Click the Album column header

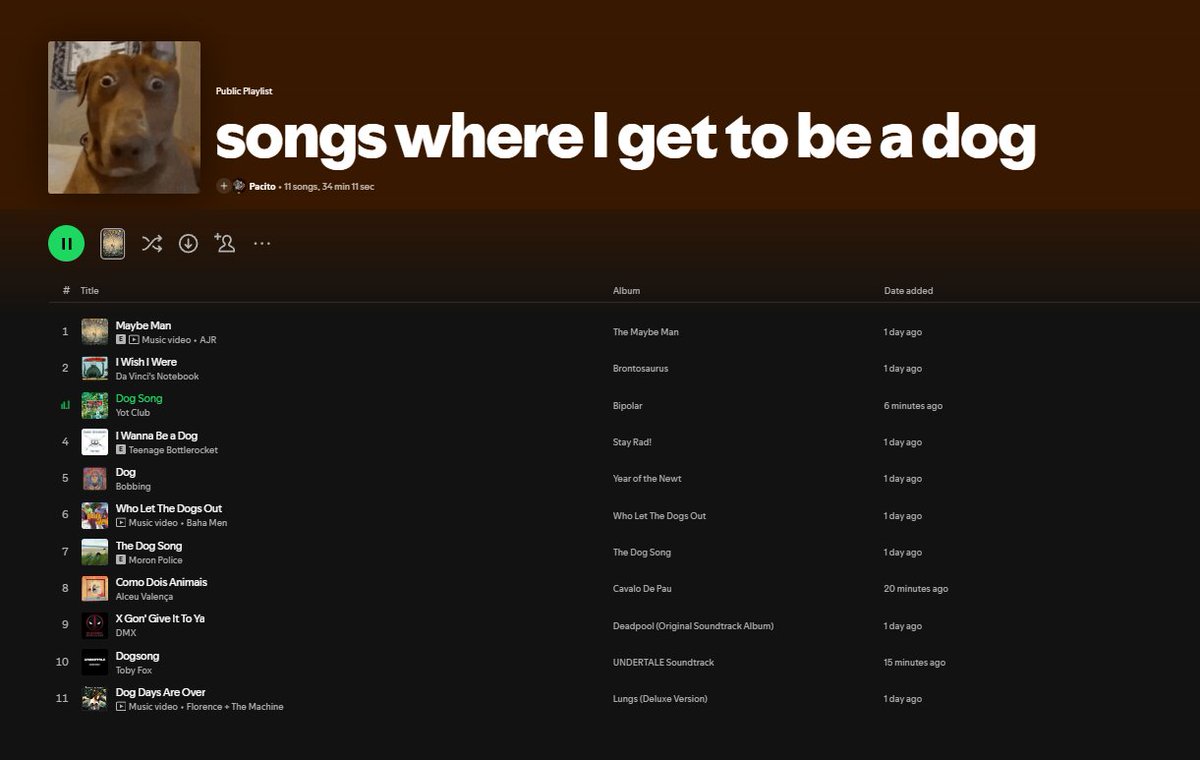pos(626,291)
